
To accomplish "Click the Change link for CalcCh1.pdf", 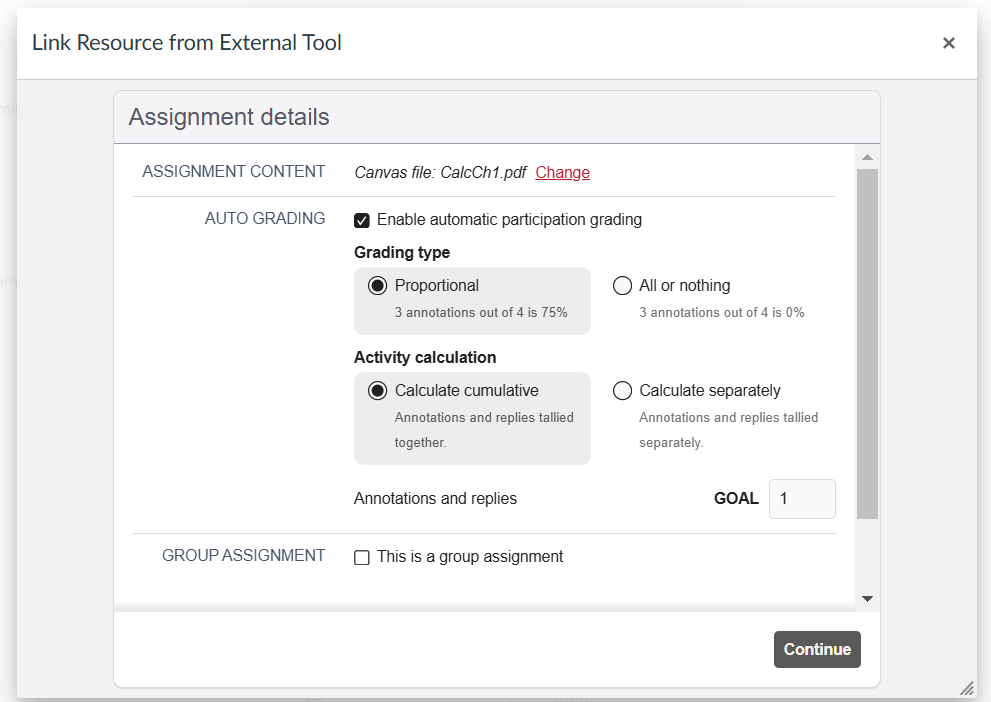I will [x=562, y=172].
